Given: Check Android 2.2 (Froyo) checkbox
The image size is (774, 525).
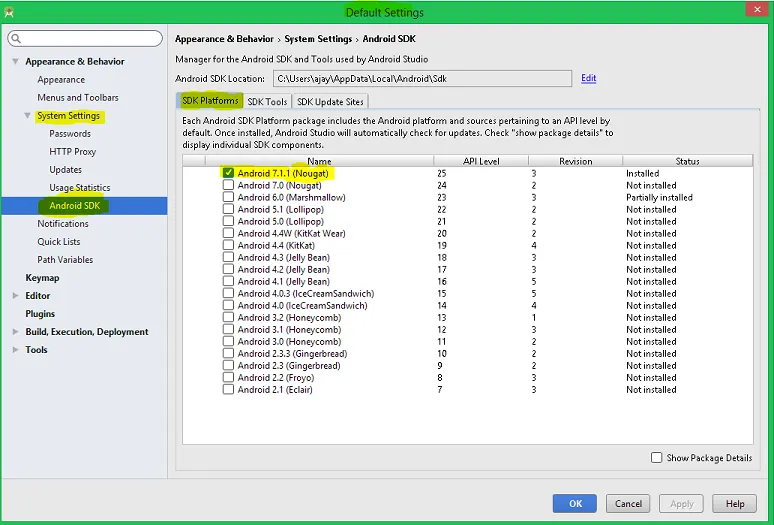Looking at the screenshot, I should click(228, 377).
